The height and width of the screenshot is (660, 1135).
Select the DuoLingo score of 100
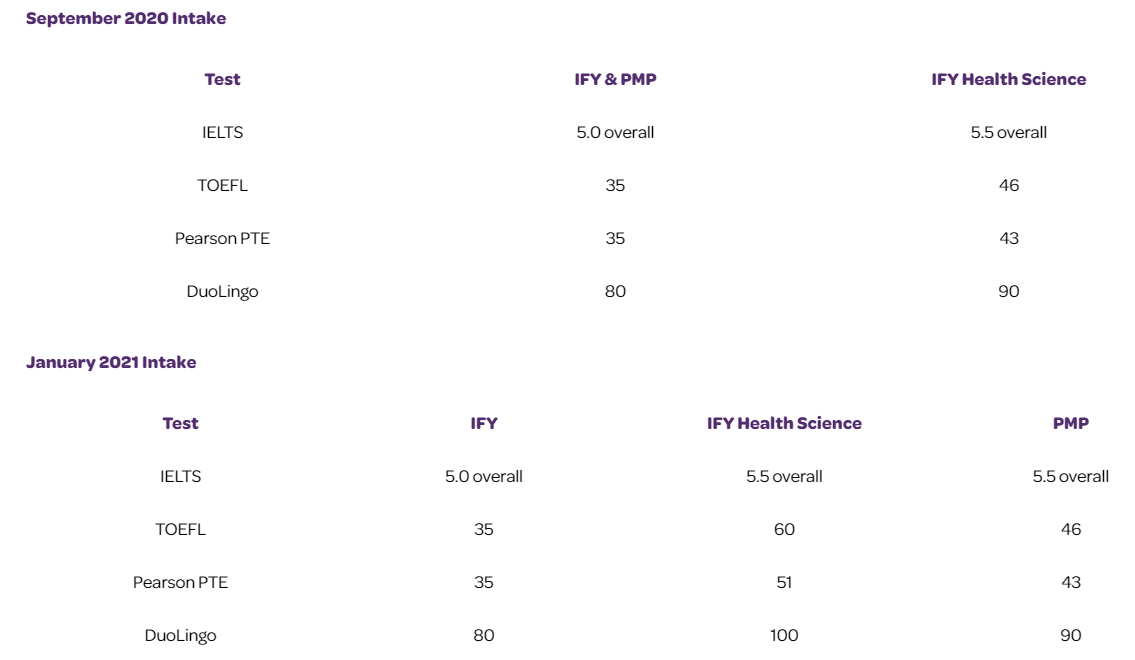pos(784,636)
